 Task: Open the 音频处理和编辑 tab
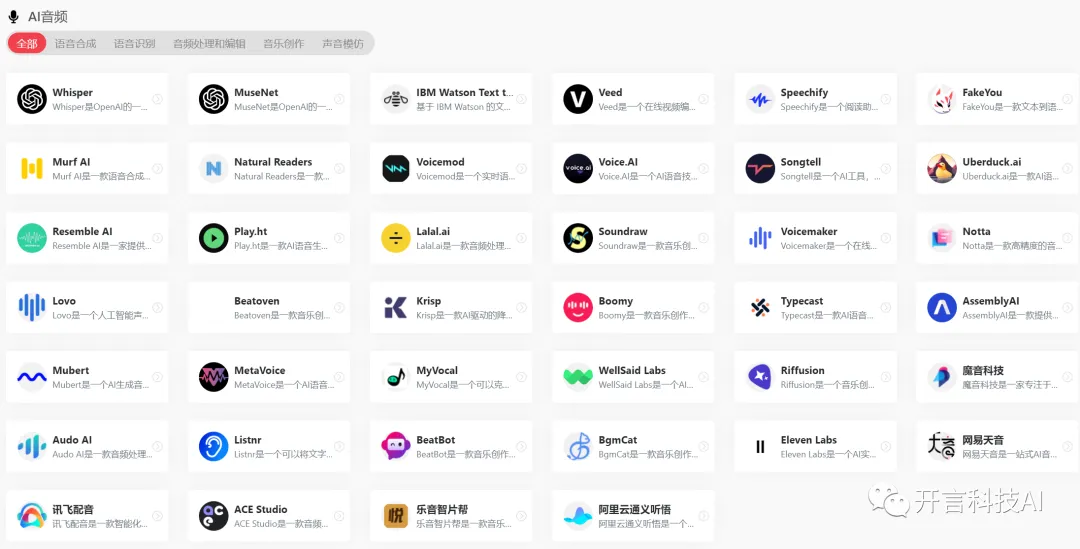click(x=209, y=43)
